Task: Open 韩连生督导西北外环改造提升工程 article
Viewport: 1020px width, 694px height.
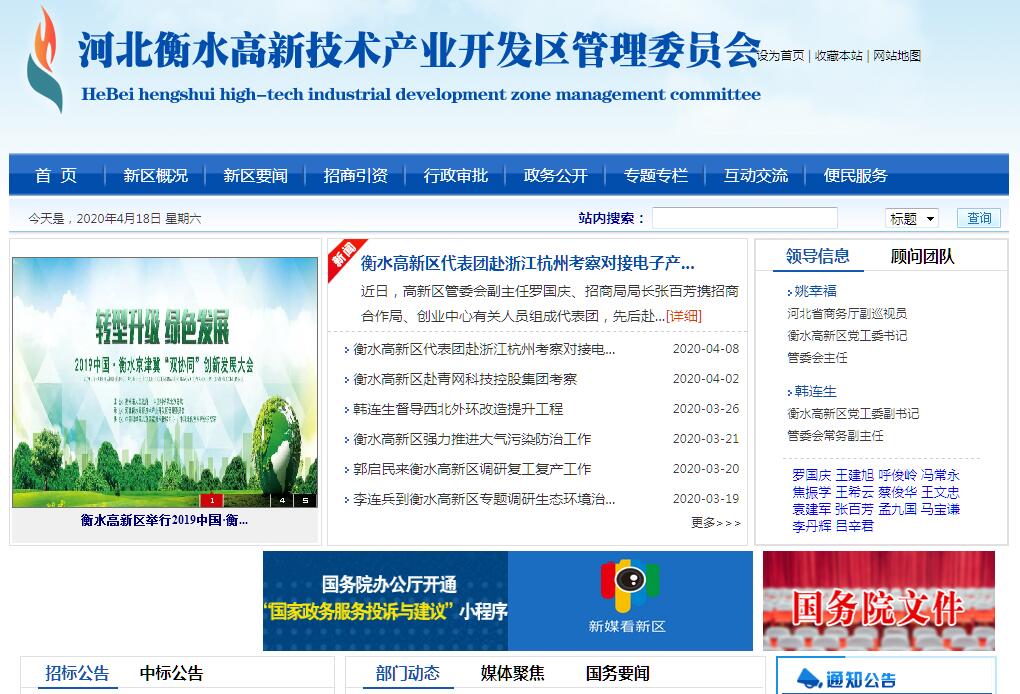Action: (458, 409)
